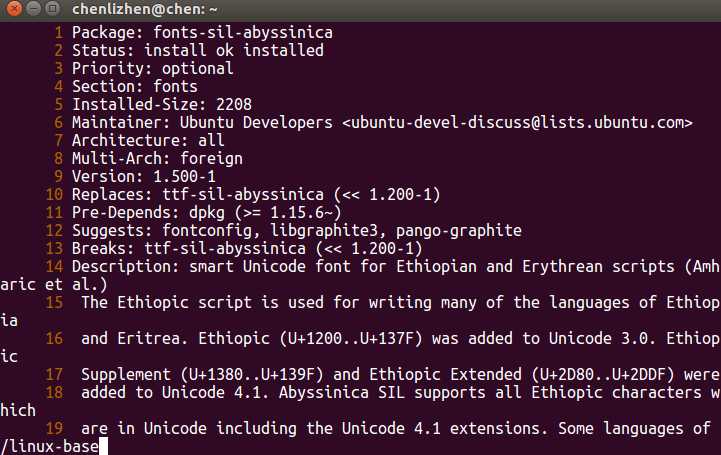Click the ubuntu-devel-discuss@lists.ubuntu.com email address

click(x=518, y=123)
